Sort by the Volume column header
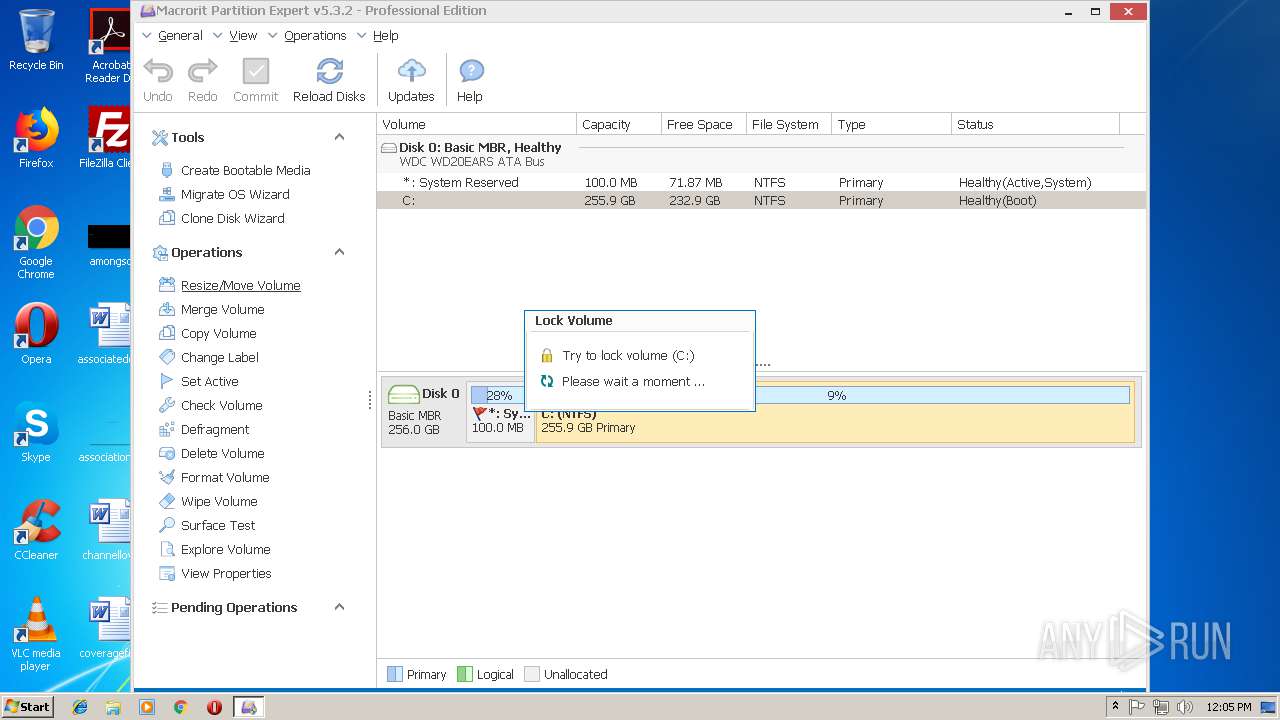This screenshot has height=720, width=1280. coord(477,124)
